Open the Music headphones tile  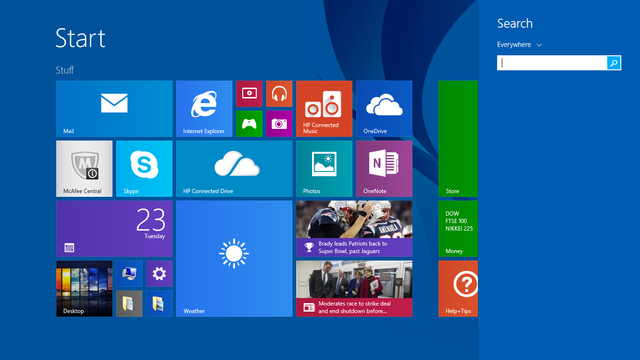(279, 94)
